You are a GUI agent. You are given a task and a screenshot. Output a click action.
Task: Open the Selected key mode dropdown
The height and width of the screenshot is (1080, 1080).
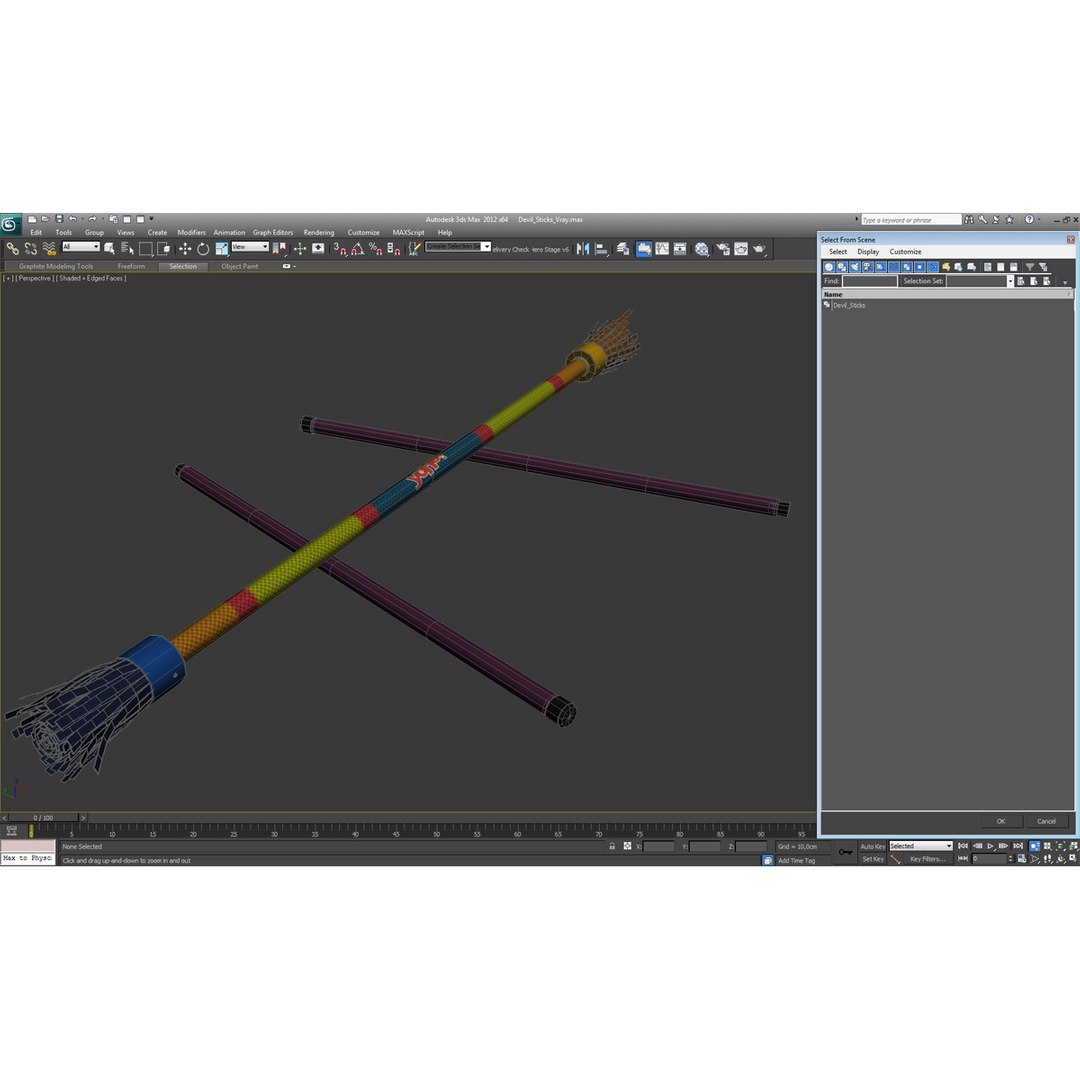point(921,846)
